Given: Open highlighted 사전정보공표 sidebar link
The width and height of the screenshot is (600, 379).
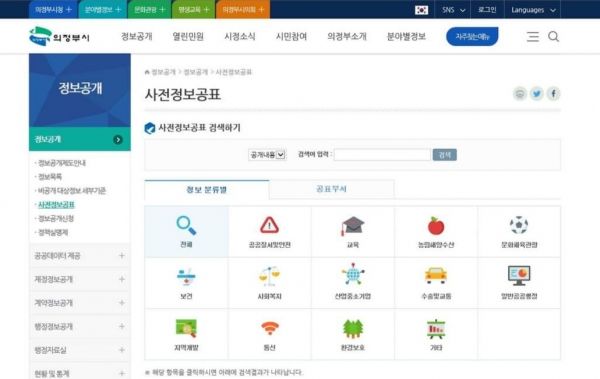Looking at the screenshot, I should [56, 205].
